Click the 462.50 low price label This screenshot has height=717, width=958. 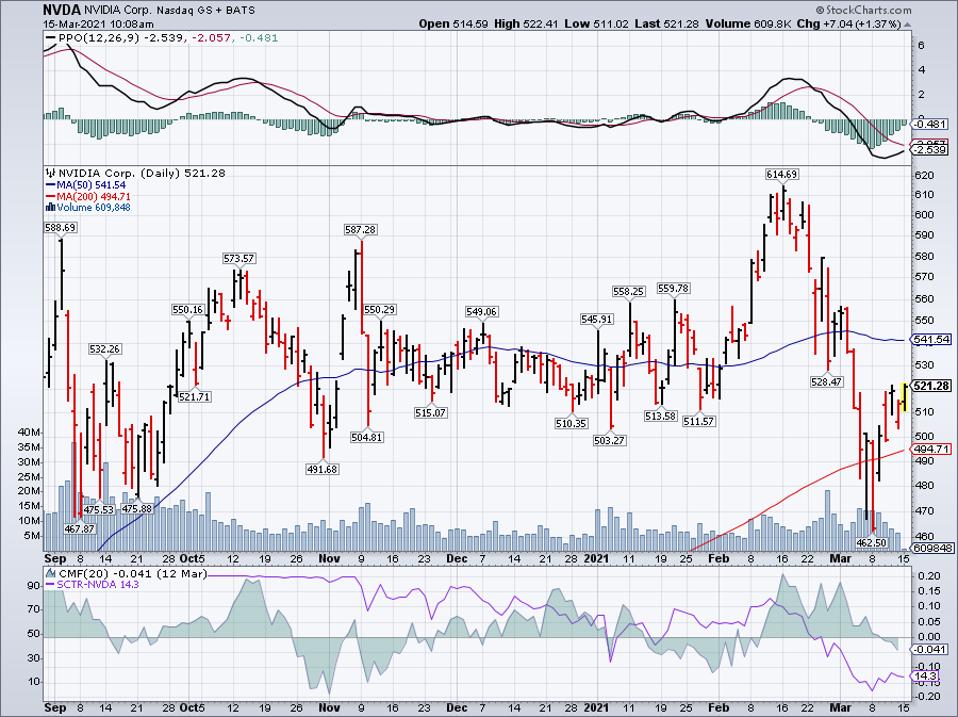[x=871, y=542]
